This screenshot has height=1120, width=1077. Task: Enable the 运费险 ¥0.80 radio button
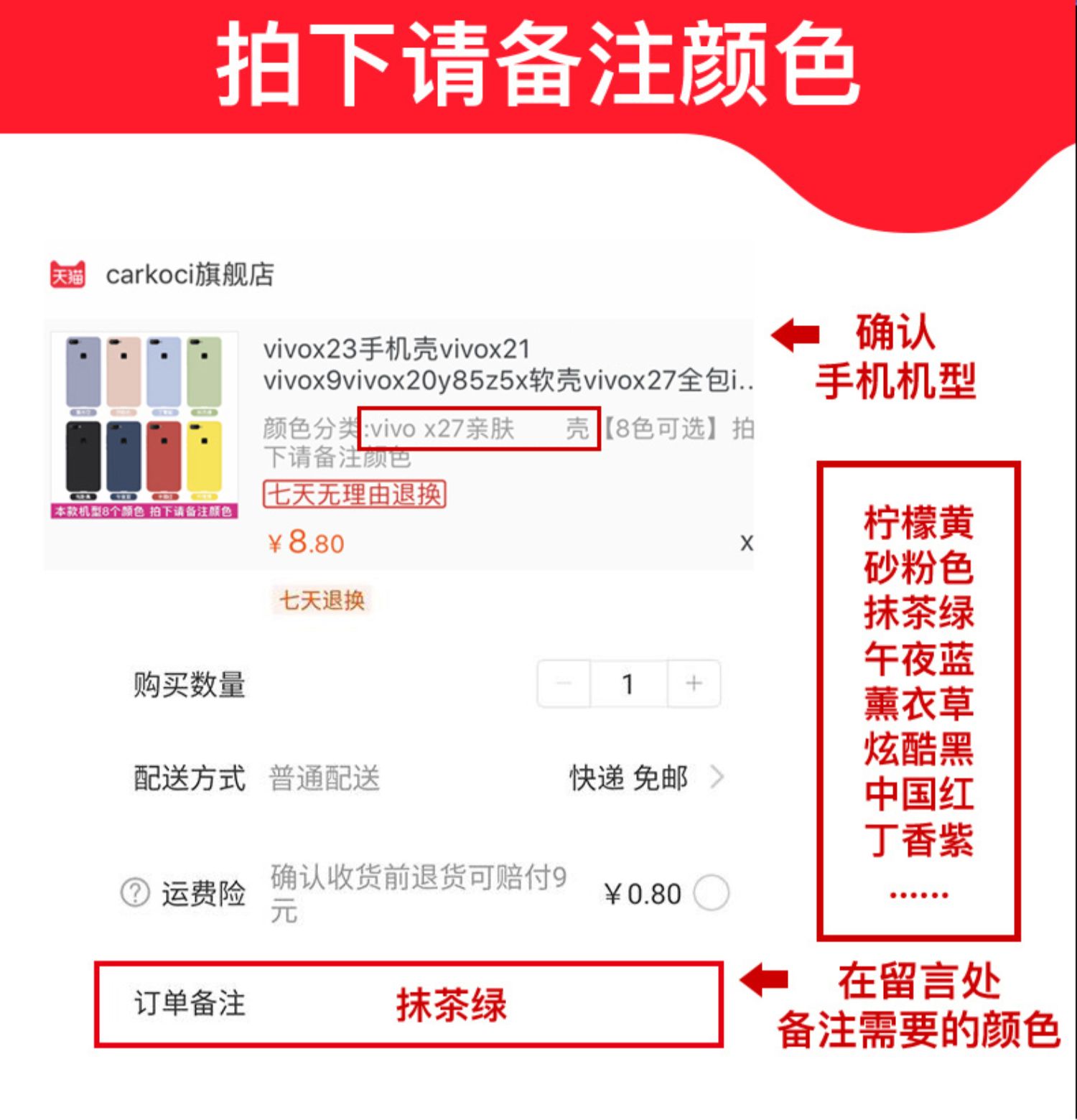pyautogui.click(x=712, y=893)
